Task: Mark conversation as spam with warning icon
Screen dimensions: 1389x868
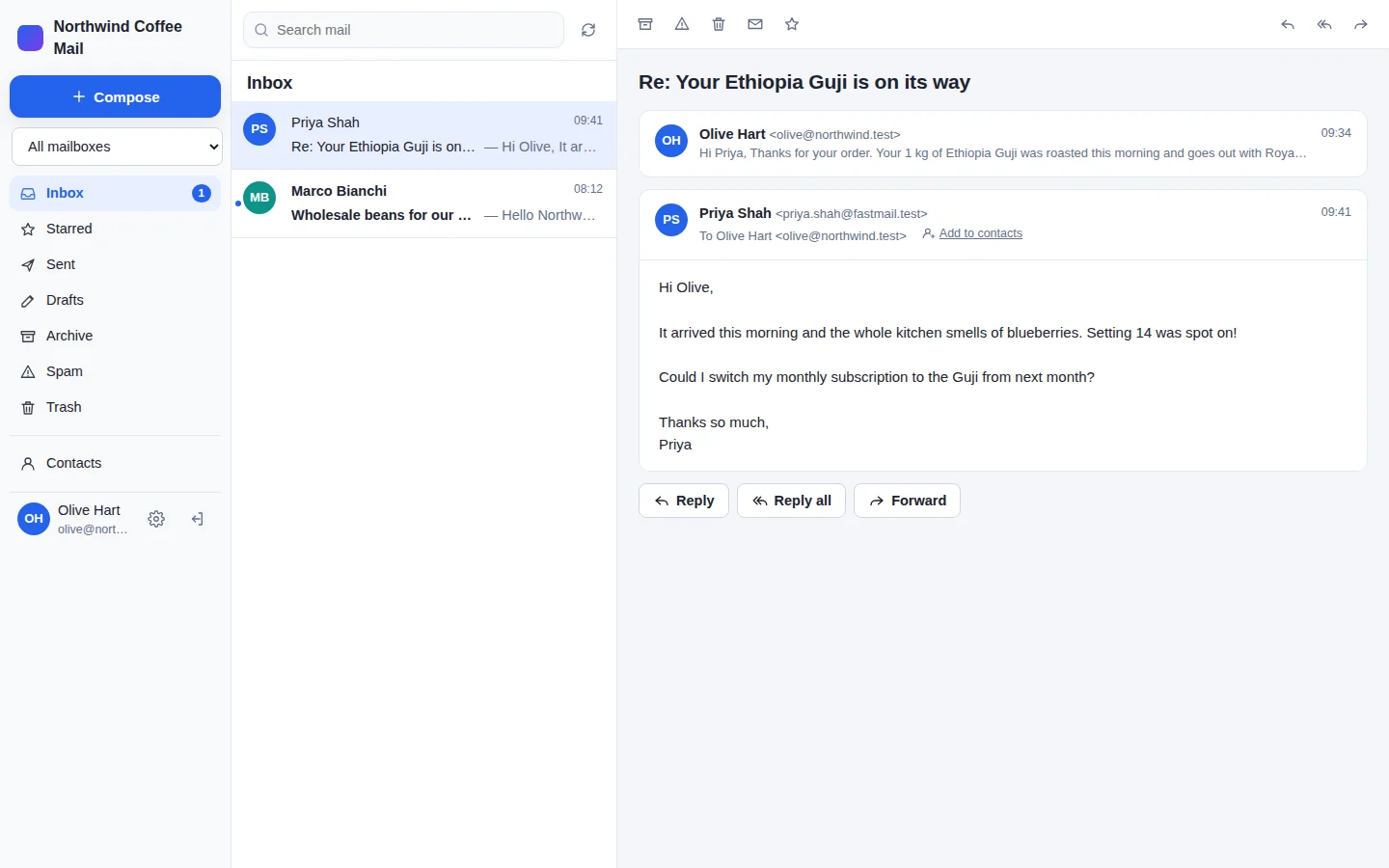Action: [682, 24]
